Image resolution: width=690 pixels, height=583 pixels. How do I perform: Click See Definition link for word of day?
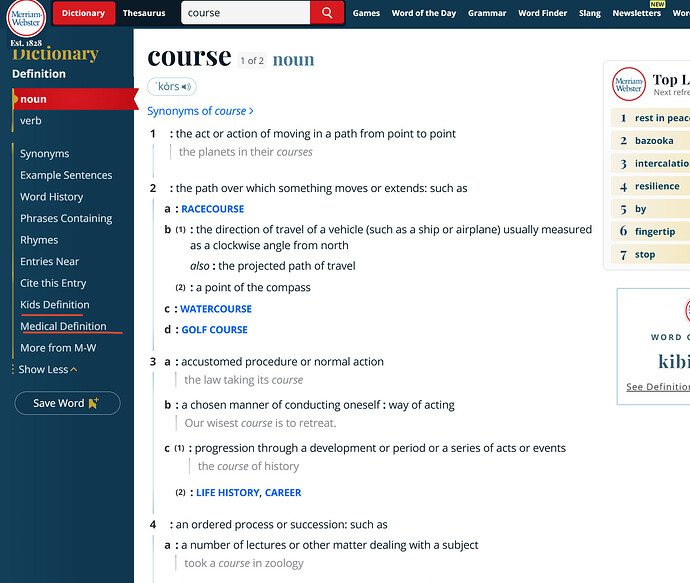tap(658, 387)
